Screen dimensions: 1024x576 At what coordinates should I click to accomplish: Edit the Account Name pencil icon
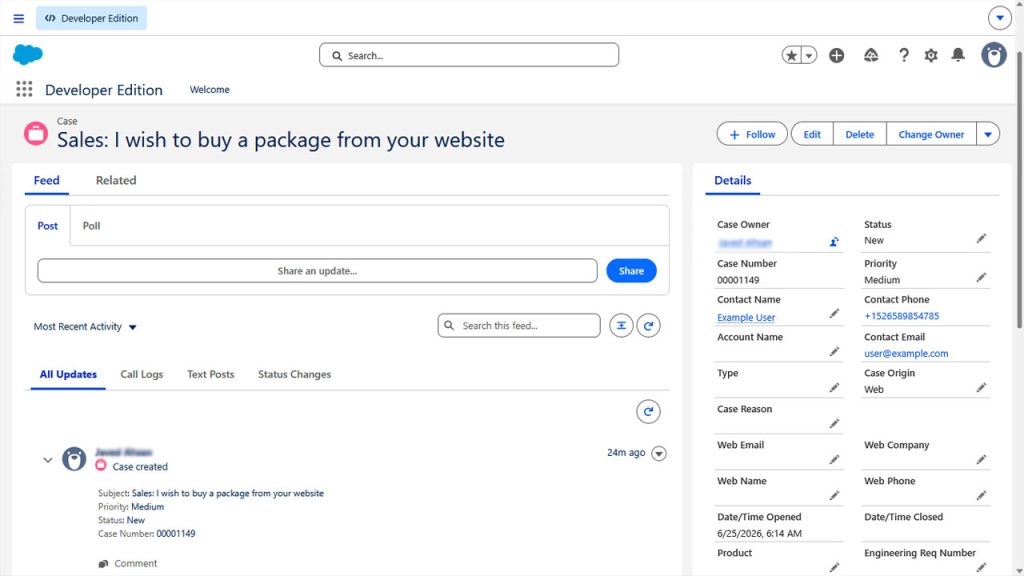(x=834, y=352)
